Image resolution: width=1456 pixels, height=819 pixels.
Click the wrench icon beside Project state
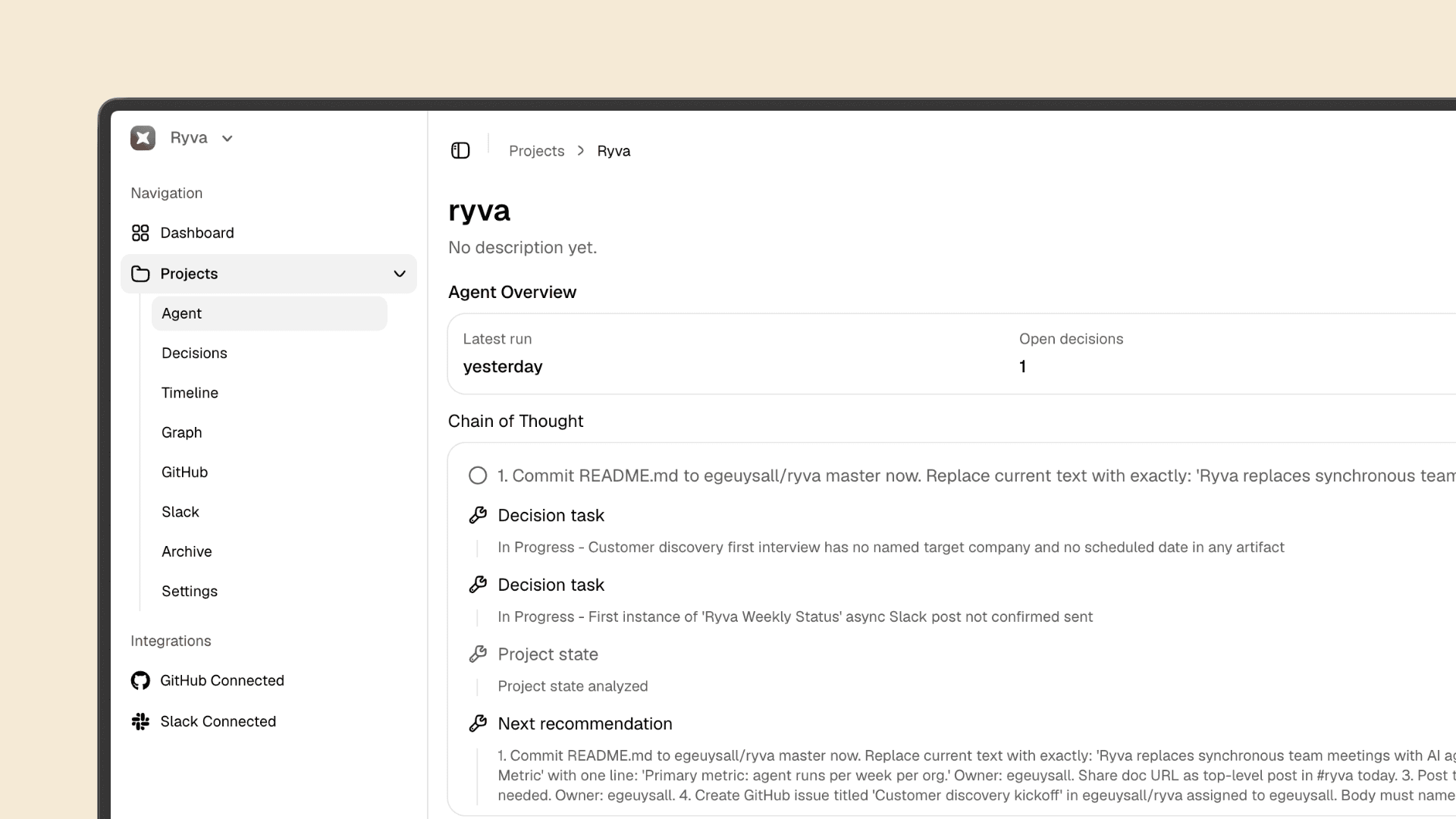click(x=479, y=654)
